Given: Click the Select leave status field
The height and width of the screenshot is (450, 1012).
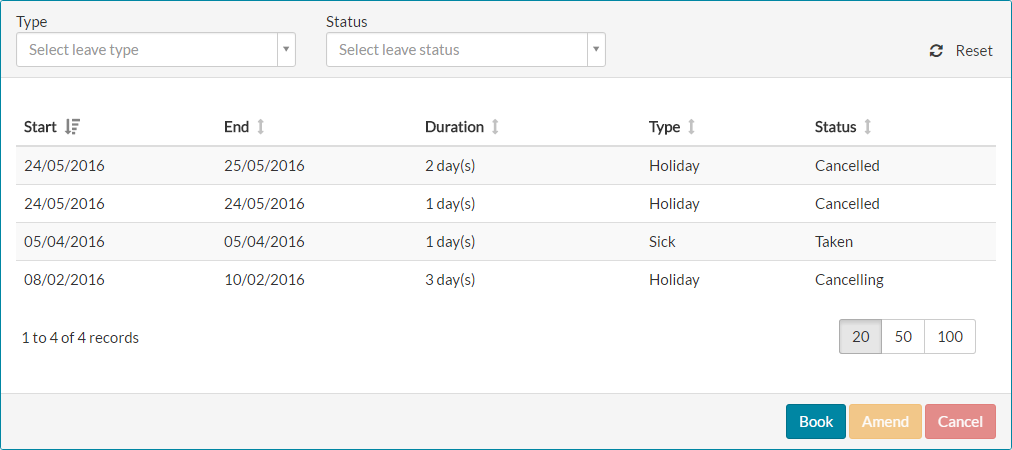Looking at the screenshot, I should (x=457, y=49).
